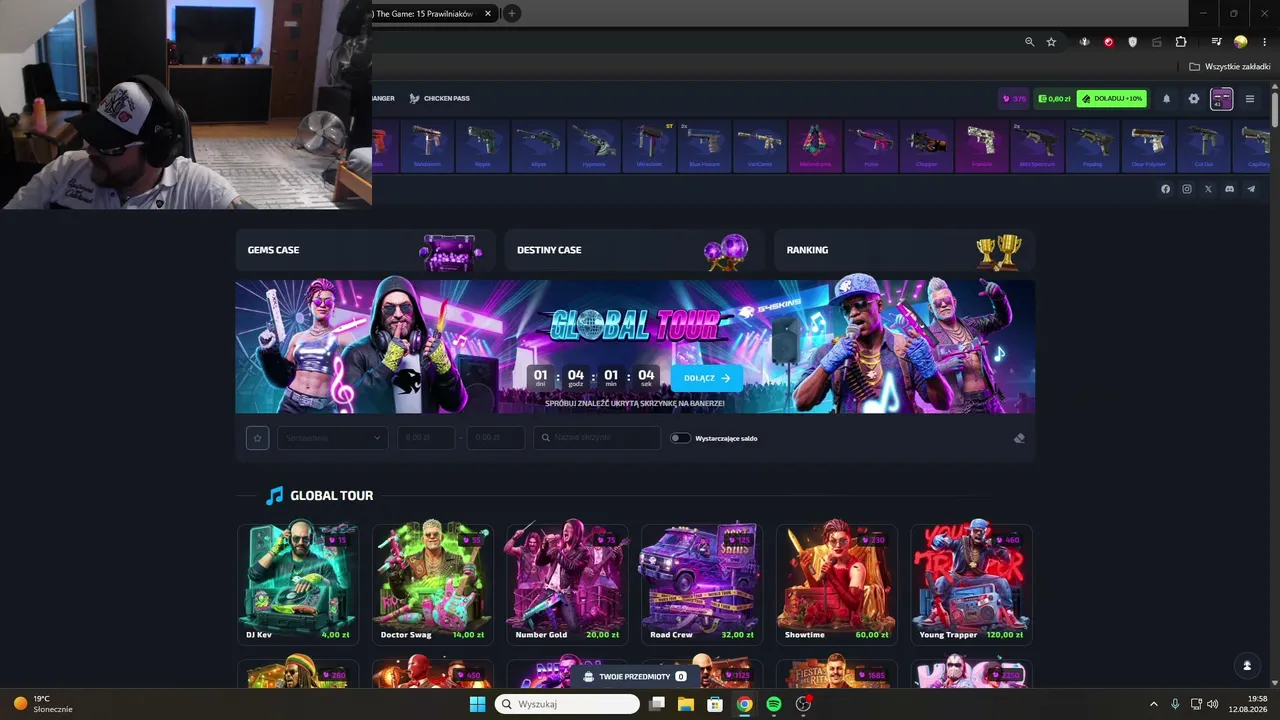Open the browser Extensions puzzle icon
The width and height of the screenshot is (1280, 720).
click(x=1181, y=42)
